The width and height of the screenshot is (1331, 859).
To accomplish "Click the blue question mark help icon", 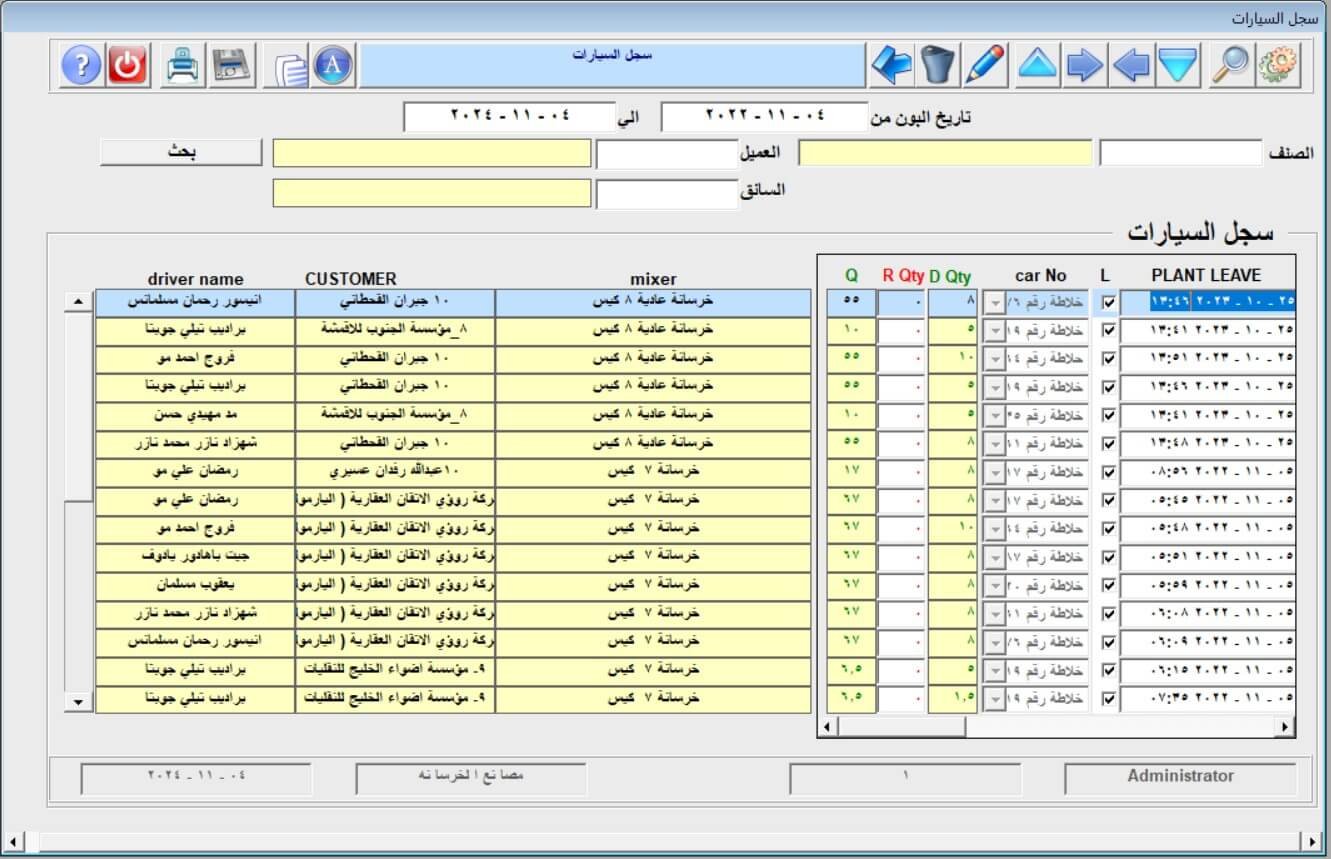I will click(82, 66).
